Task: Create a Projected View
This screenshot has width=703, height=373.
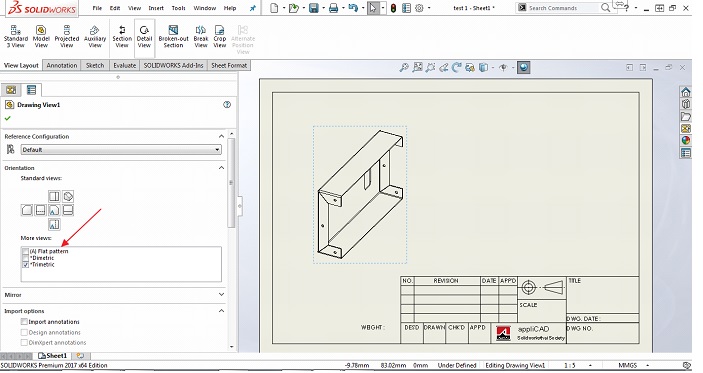Action: pyautogui.click(x=66, y=36)
